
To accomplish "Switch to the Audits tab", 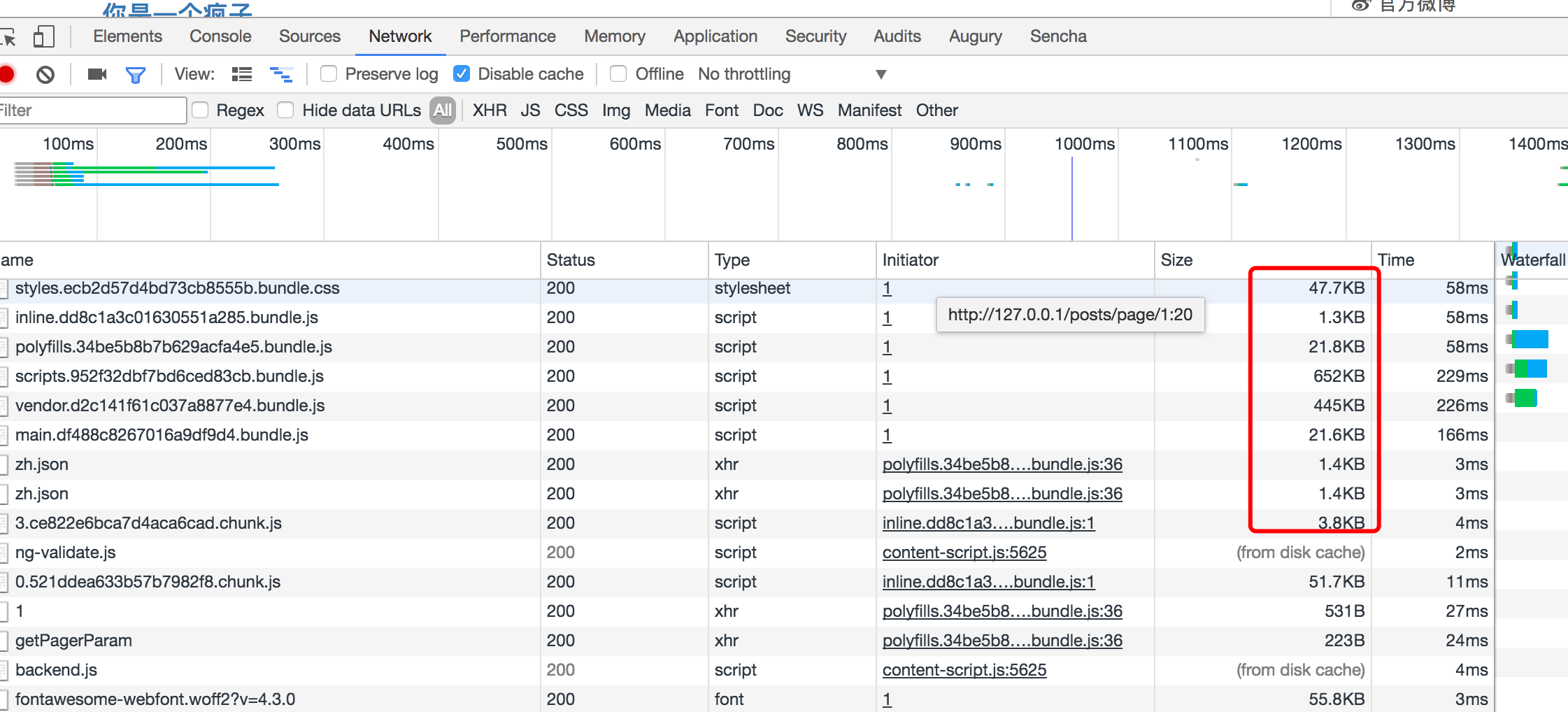I will [897, 36].
